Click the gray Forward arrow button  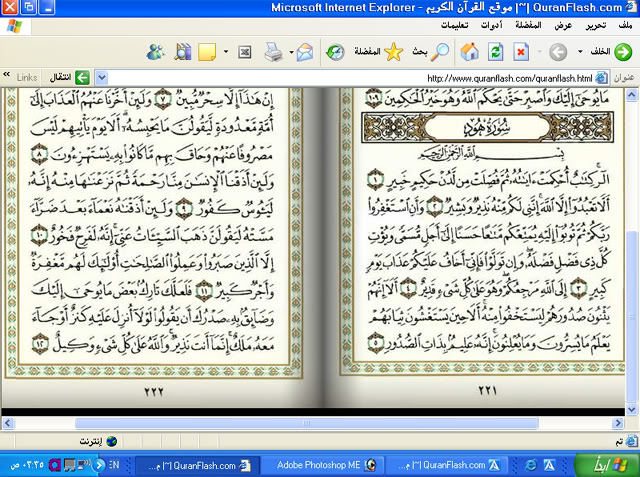[x=558, y=52]
